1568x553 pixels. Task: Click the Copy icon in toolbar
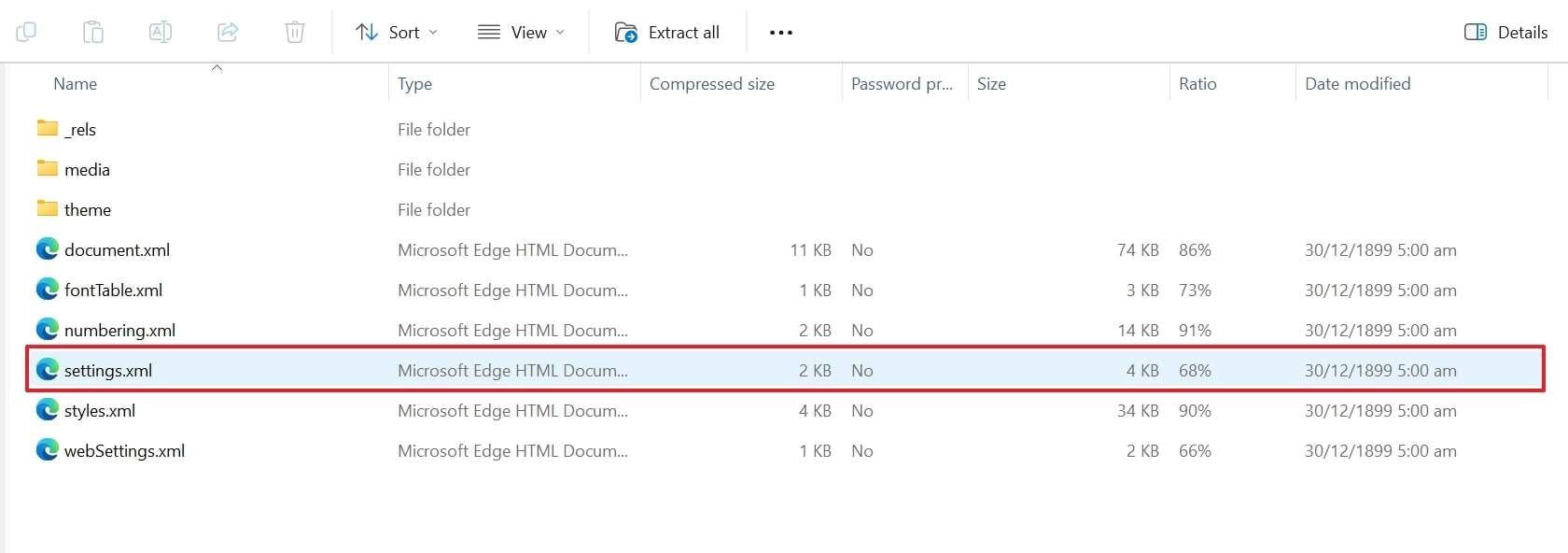pyautogui.click(x=26, y=32)
